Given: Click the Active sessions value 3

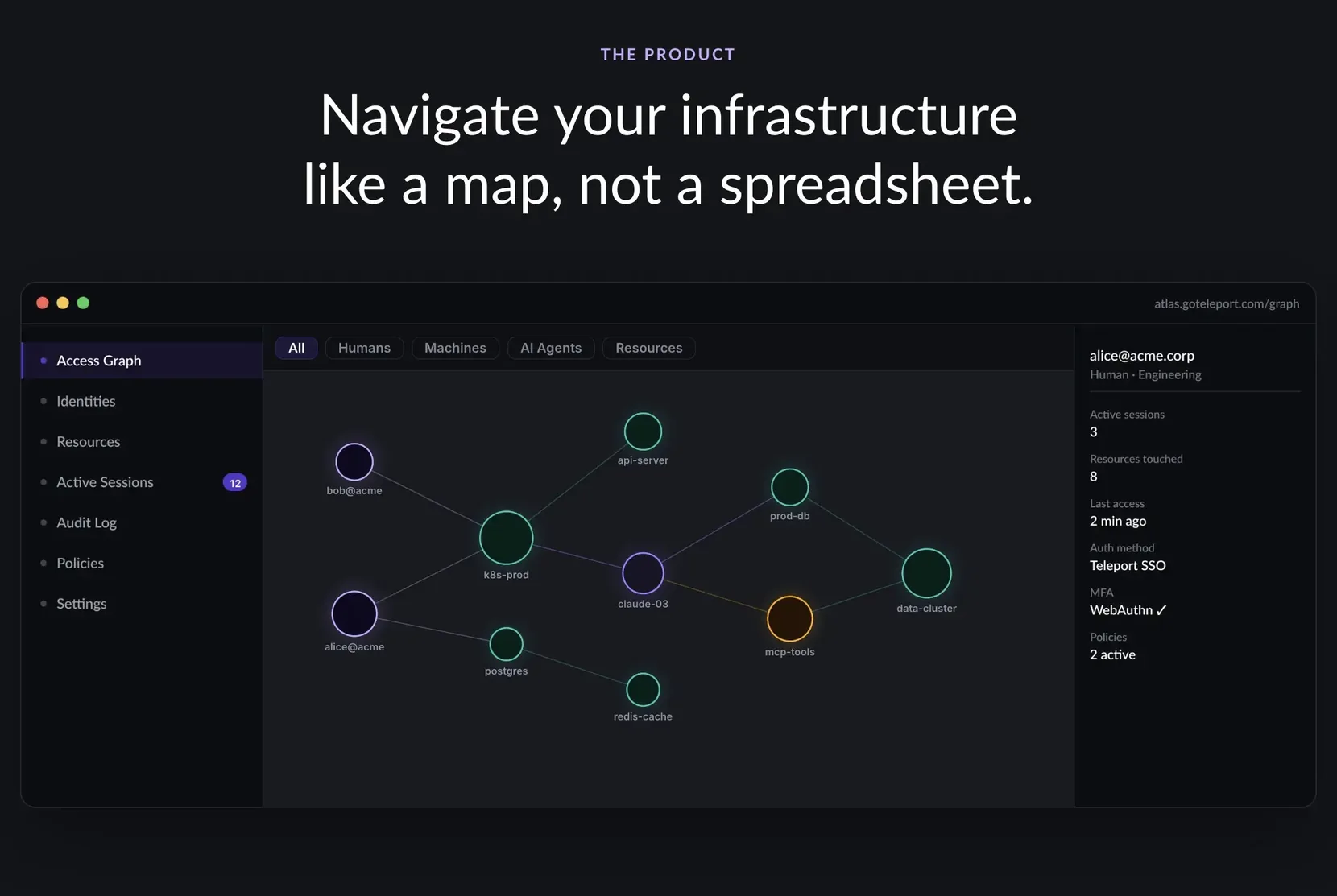Looking at the screenshot, I should 1094,432.
